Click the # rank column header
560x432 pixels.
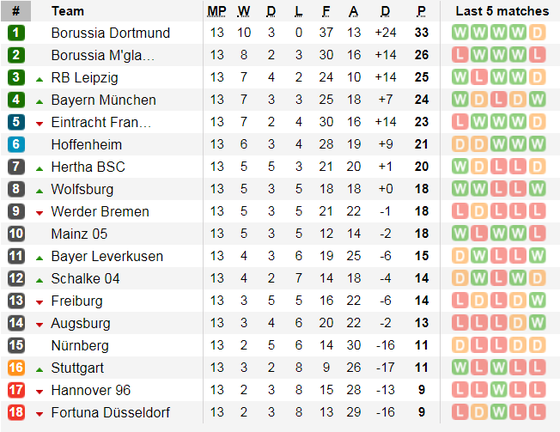click(x=16, y=11)
